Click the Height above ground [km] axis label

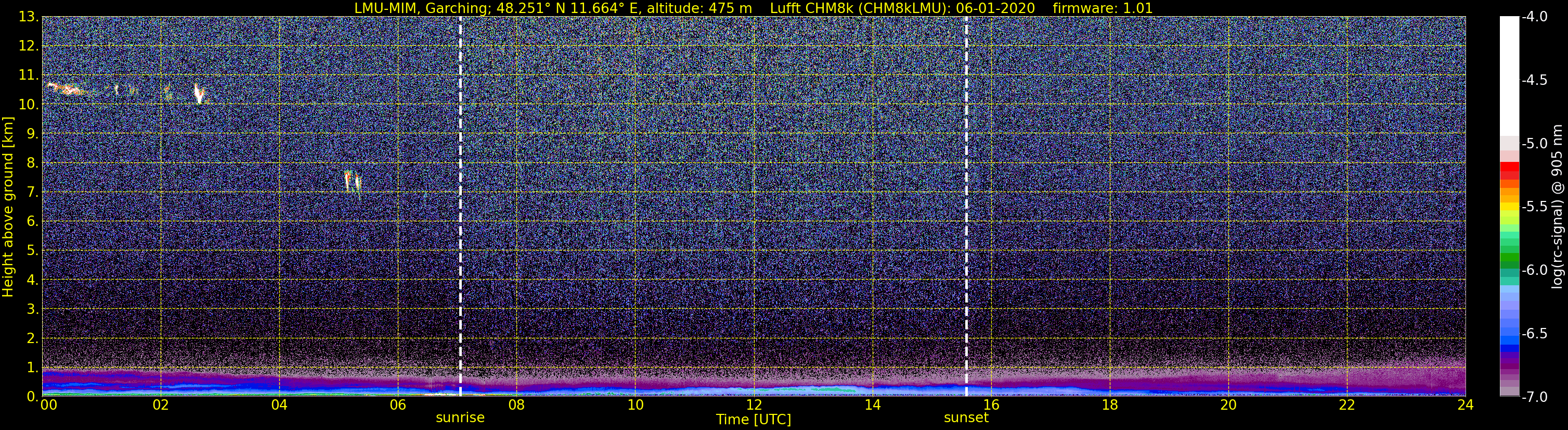pos(8,207)
